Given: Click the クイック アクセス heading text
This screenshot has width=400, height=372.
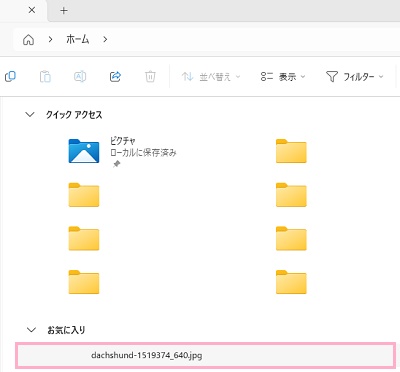Looking at the screenshot, I should pos(74,115).
